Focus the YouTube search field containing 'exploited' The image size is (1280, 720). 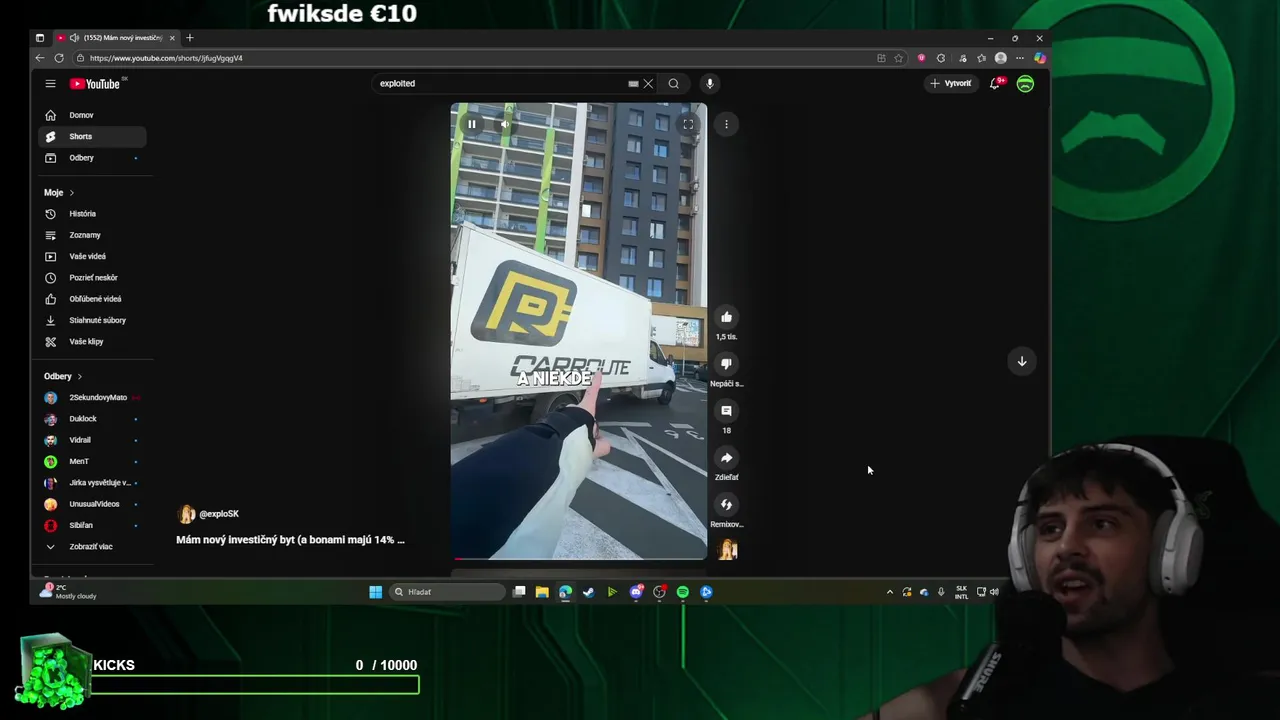(500, 84)
